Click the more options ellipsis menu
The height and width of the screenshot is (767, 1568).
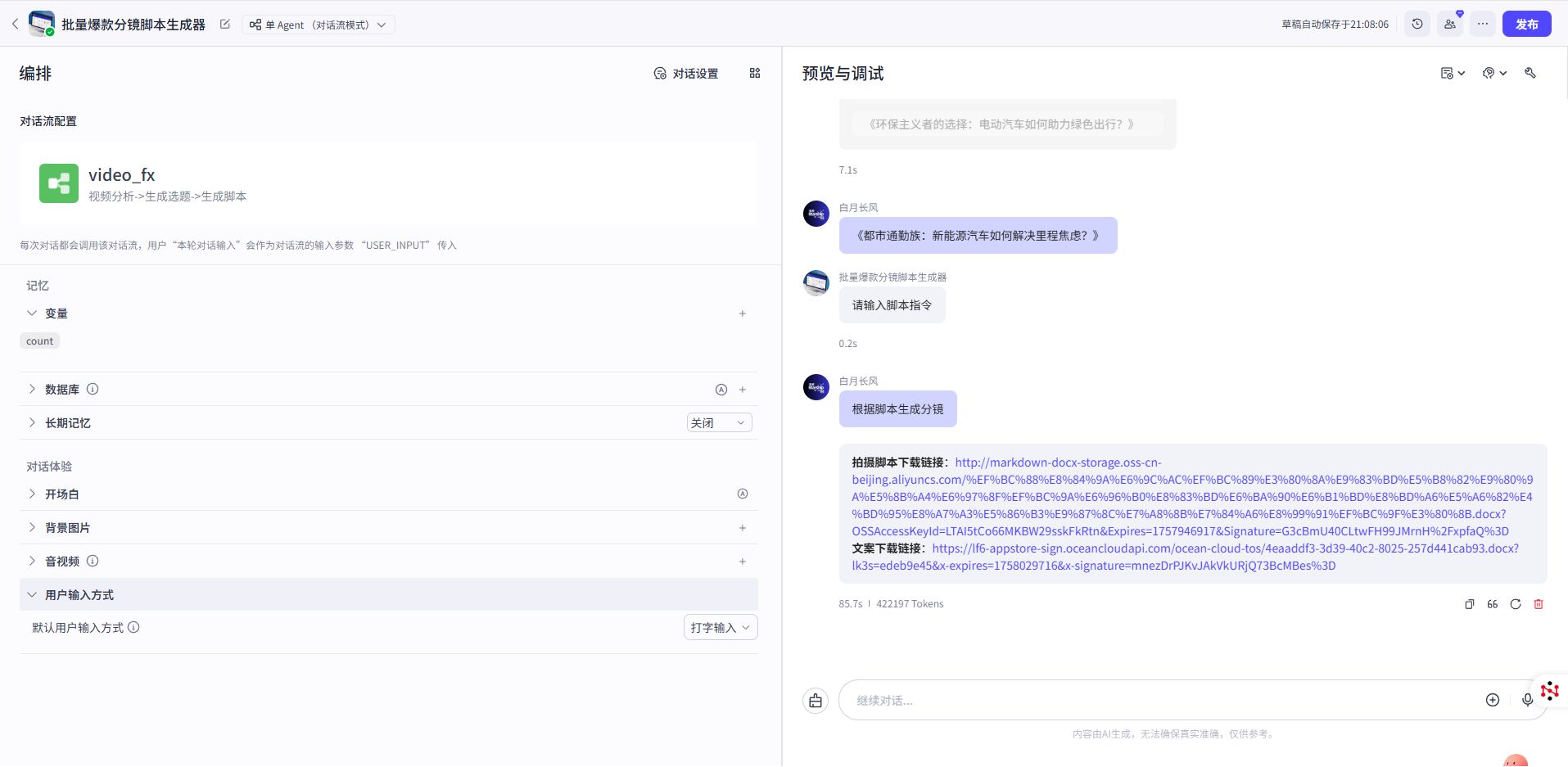pyautogui.click(x=1482, y=24)
